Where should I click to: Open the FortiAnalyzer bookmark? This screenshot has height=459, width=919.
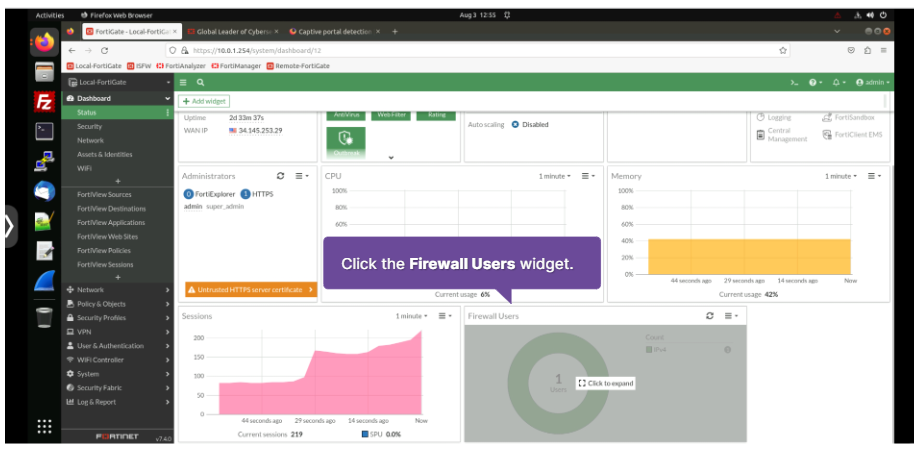[183, 66]
